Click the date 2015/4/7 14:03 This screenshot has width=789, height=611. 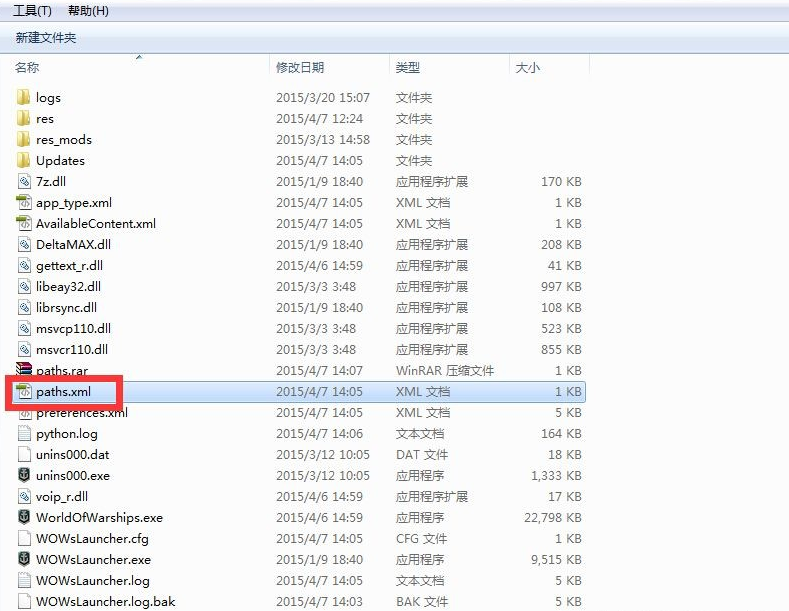click(319, 601)
